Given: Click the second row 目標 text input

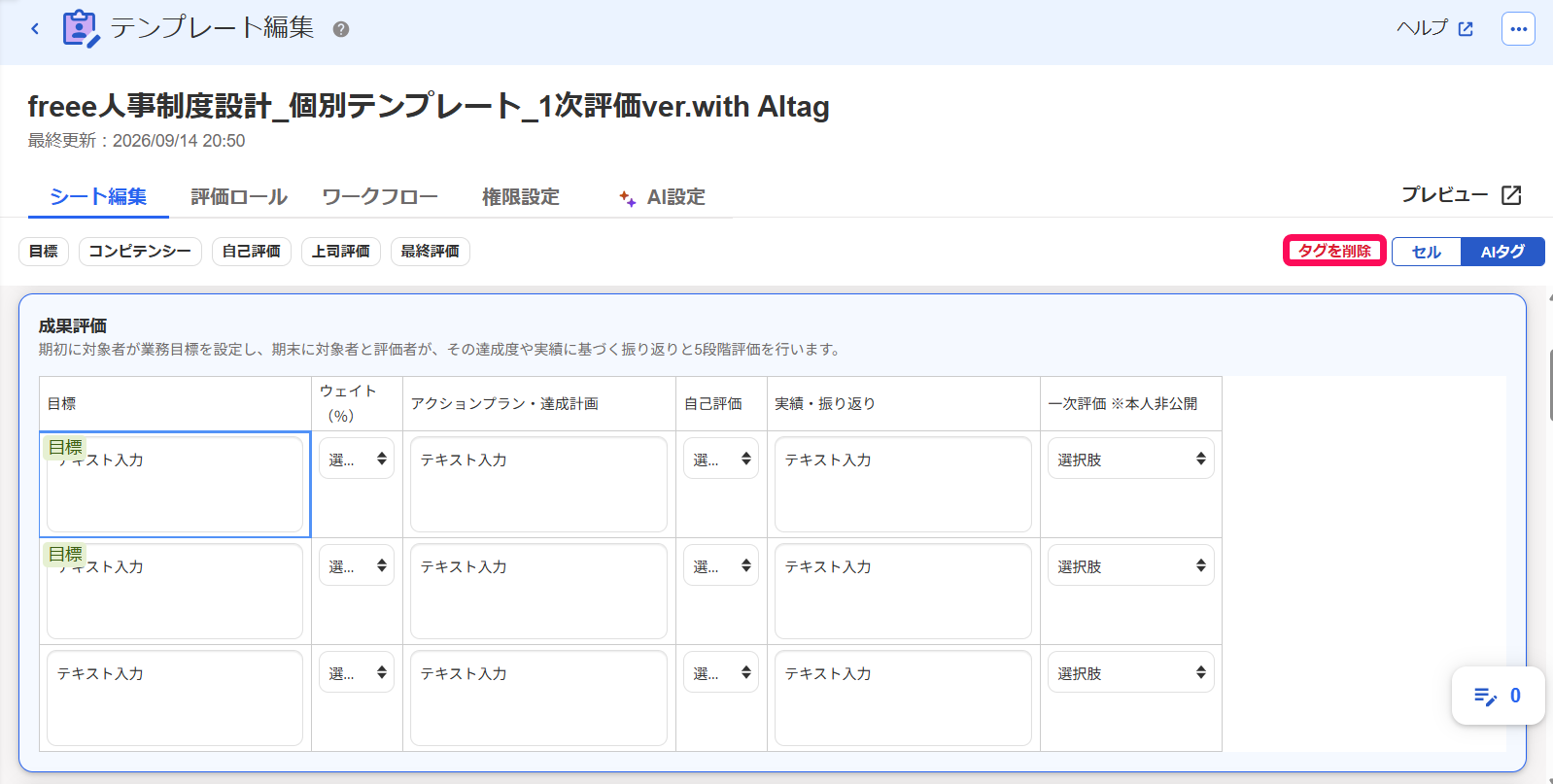Looking at the screenshot, I should [175, 592].
